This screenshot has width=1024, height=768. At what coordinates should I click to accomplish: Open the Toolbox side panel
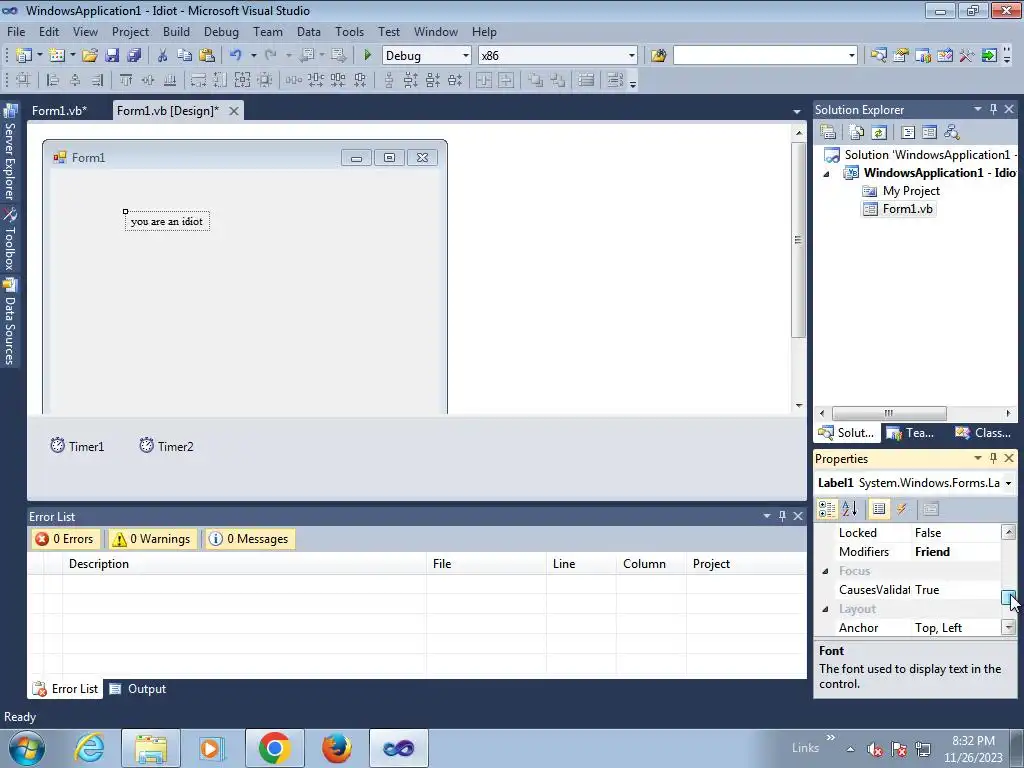(10, 239)
